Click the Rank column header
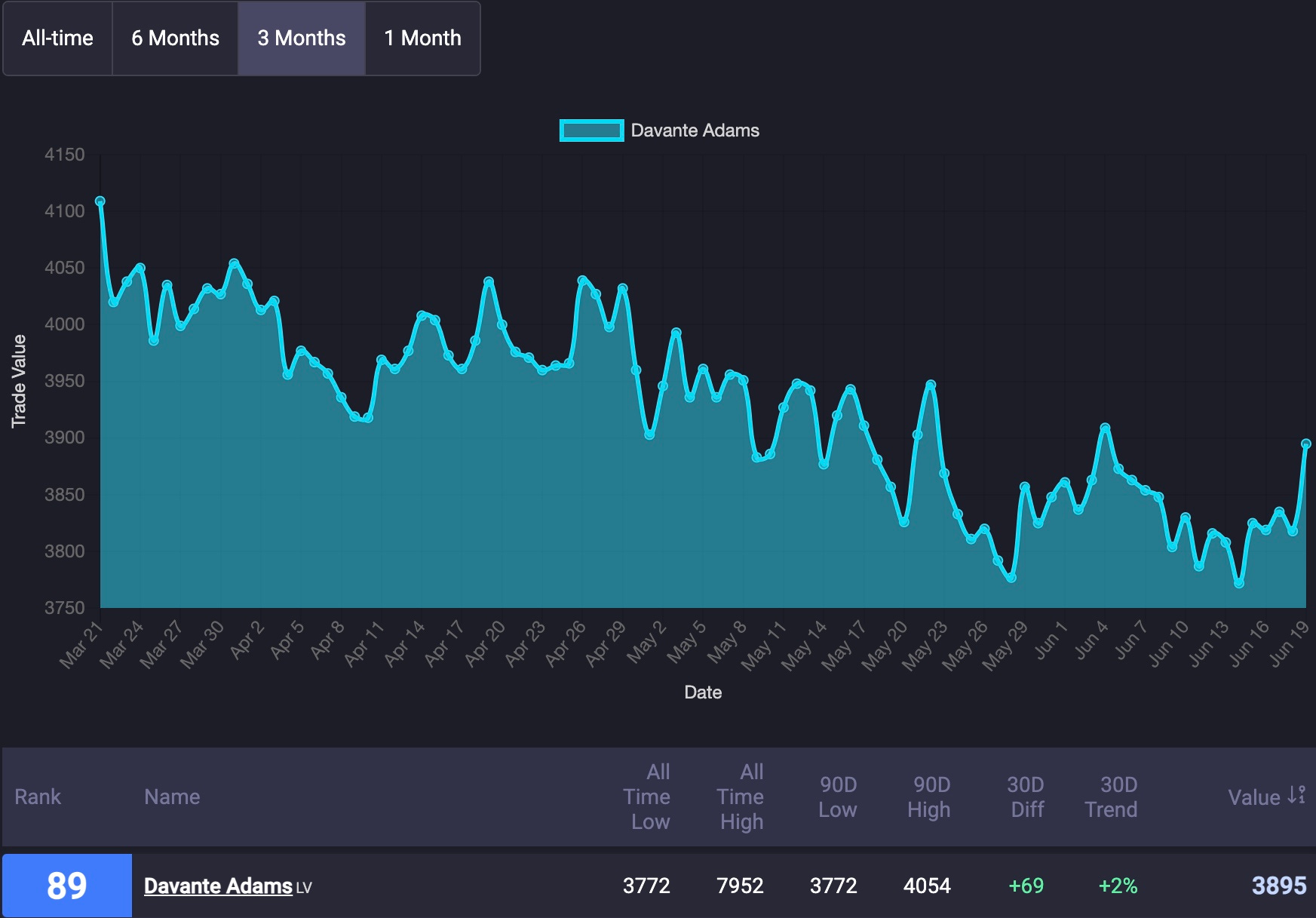 38,797
